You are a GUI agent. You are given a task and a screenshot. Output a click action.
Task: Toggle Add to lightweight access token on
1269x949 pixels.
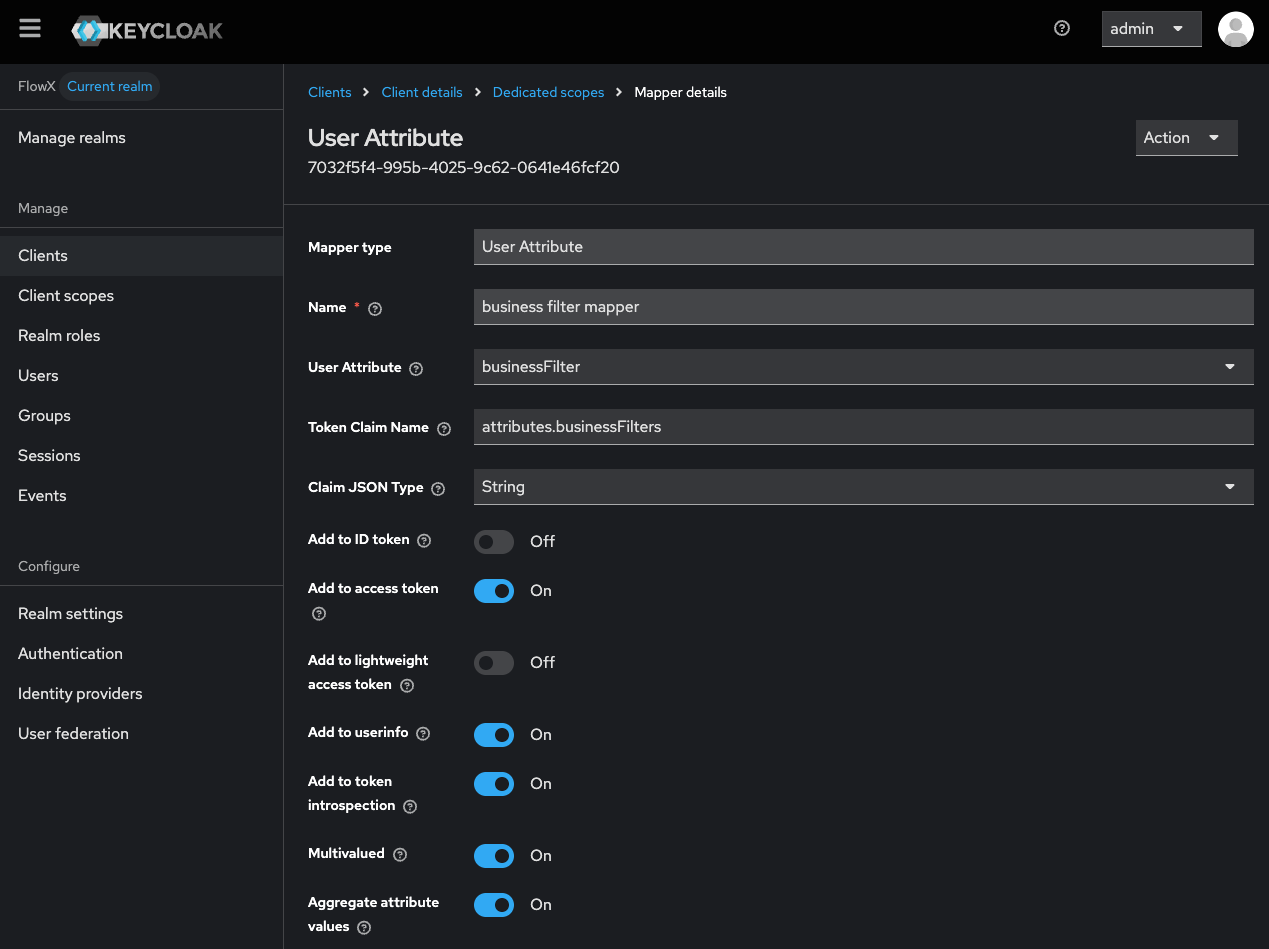click(x=494, y=662)
